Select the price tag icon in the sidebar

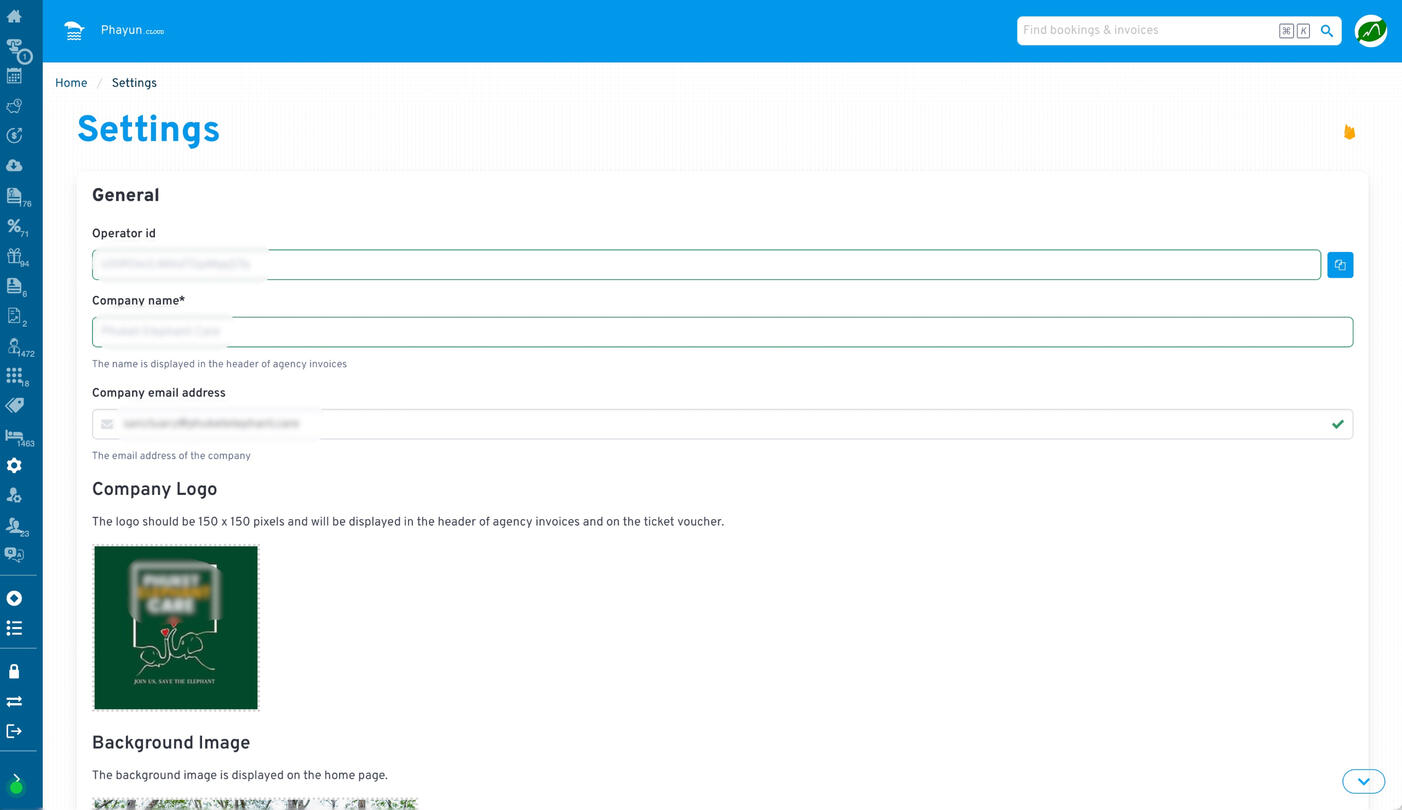click(x=14, y=405)
